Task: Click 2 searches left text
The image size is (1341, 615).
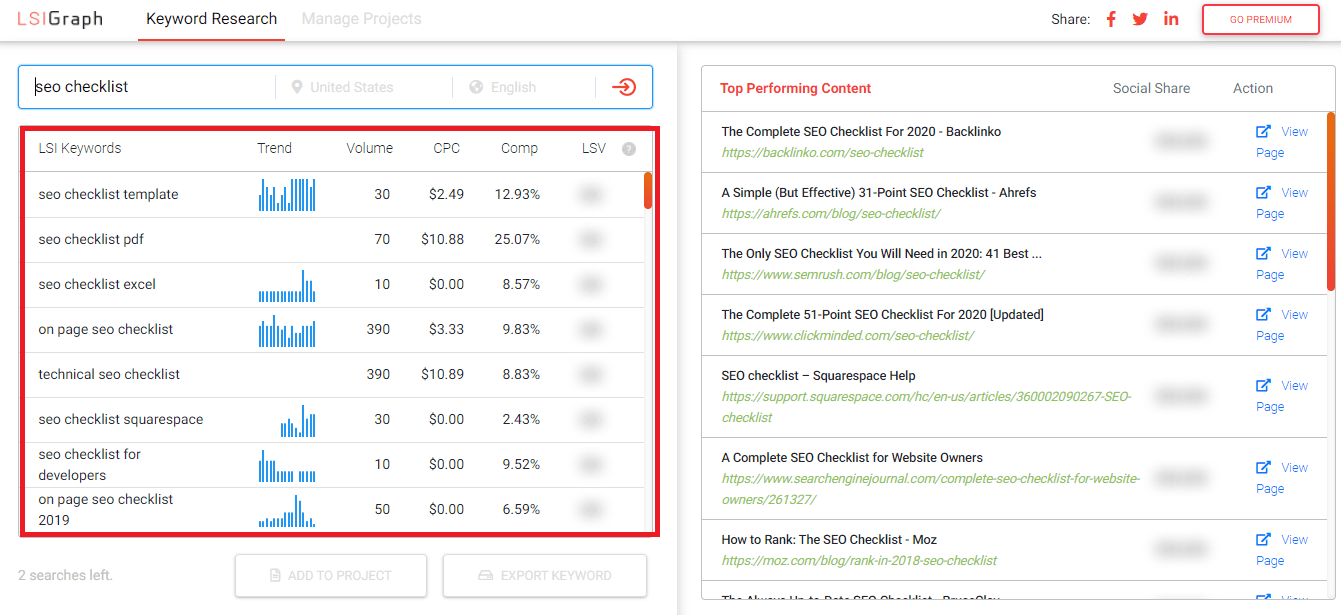Action: 65,575
